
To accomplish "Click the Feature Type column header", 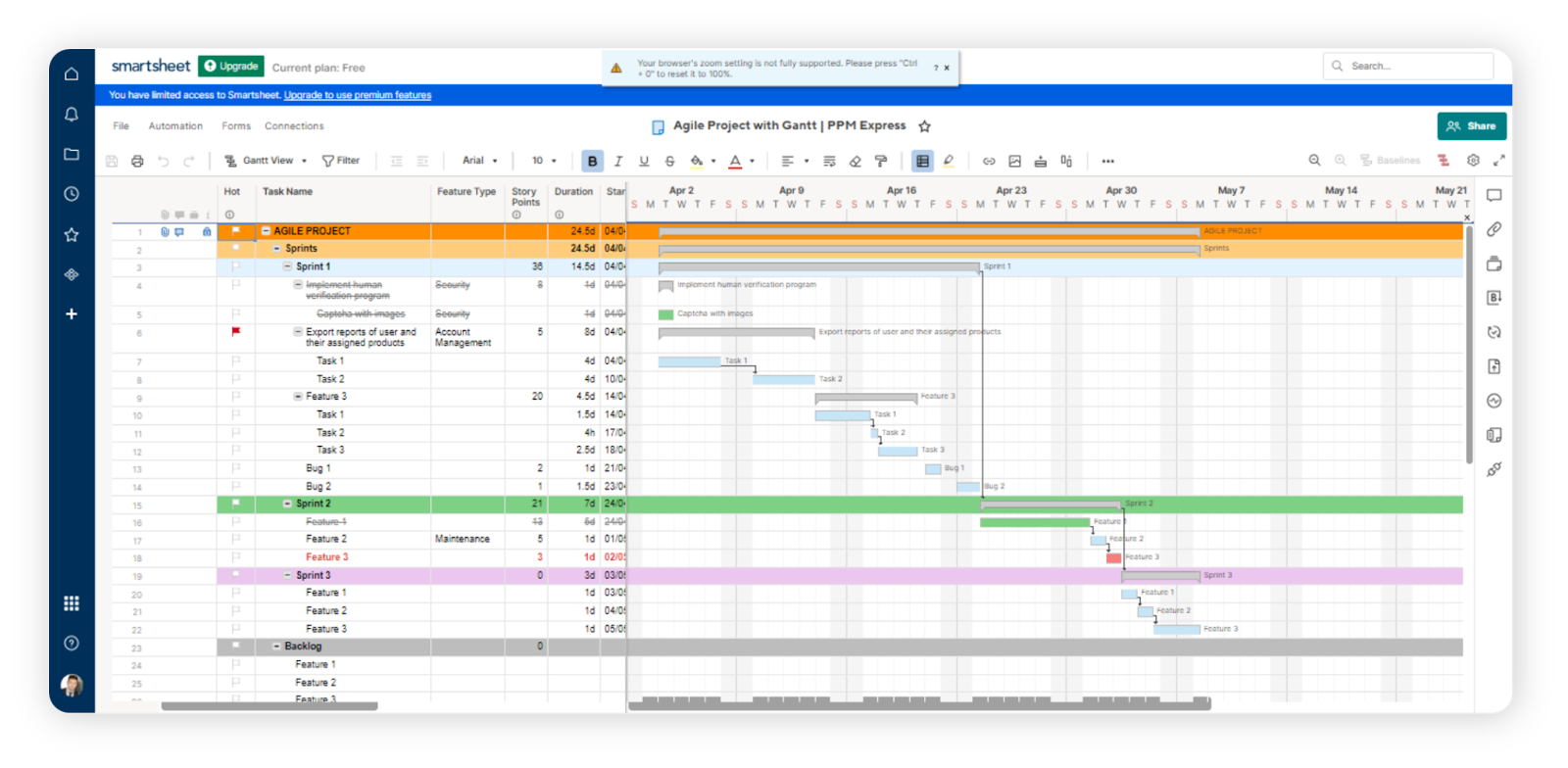I will [466, 192].
